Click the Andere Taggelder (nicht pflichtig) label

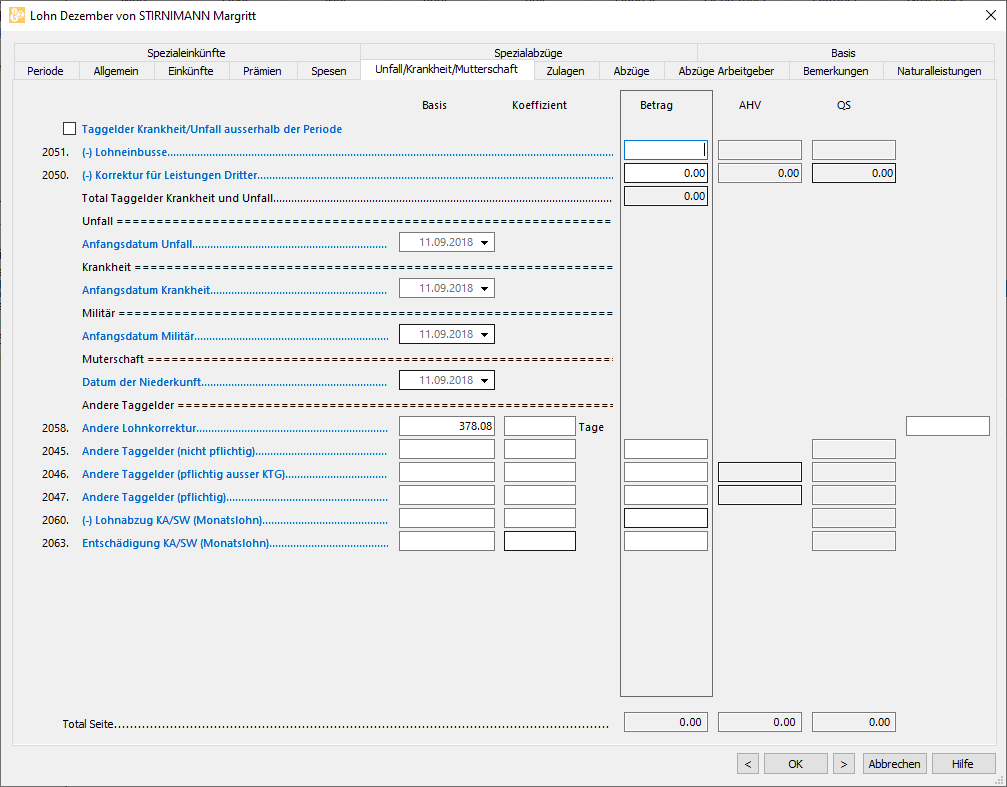[168, 451]
